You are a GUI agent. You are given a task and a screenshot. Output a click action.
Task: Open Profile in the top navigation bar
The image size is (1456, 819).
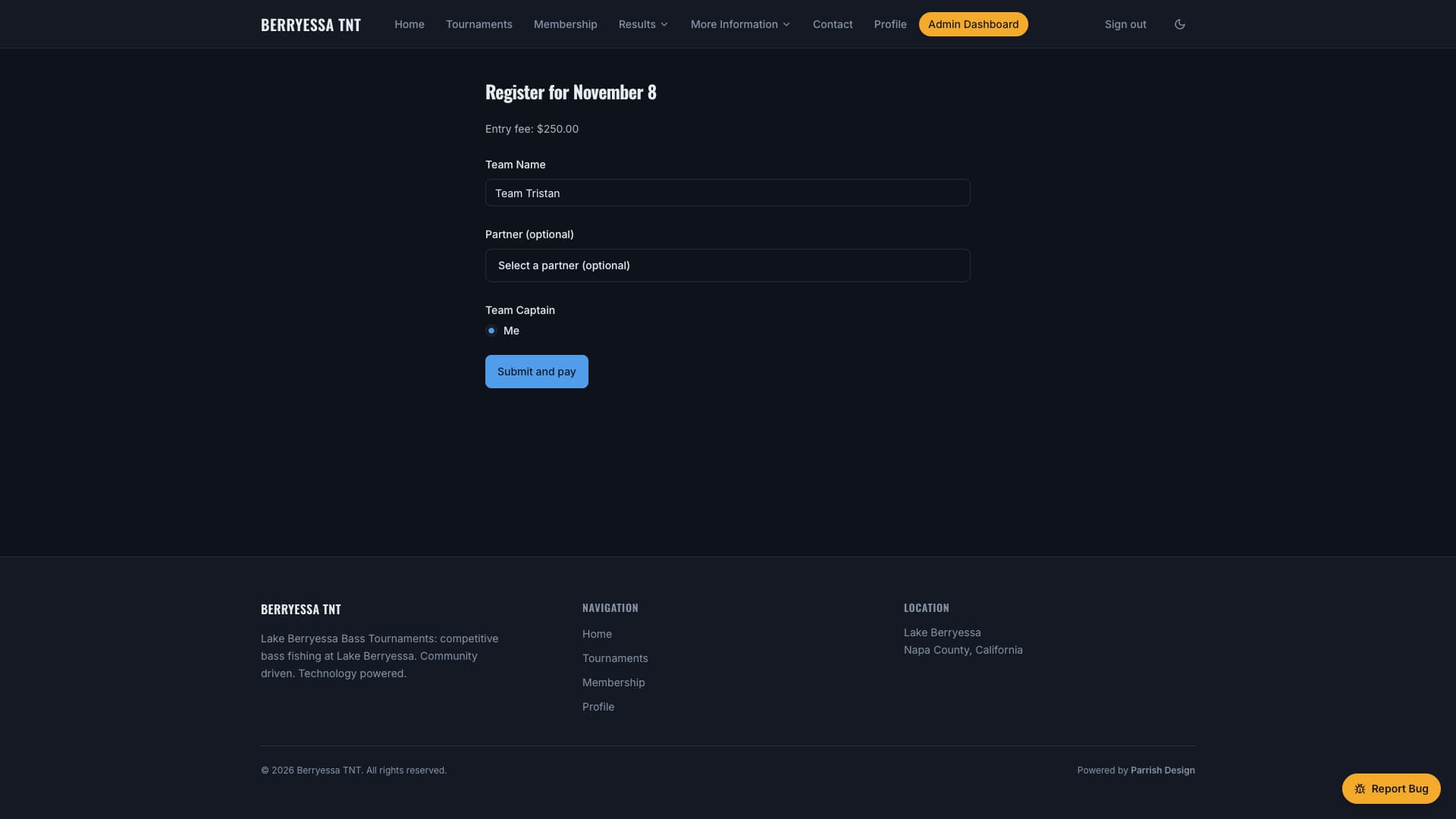click(890, 24)
